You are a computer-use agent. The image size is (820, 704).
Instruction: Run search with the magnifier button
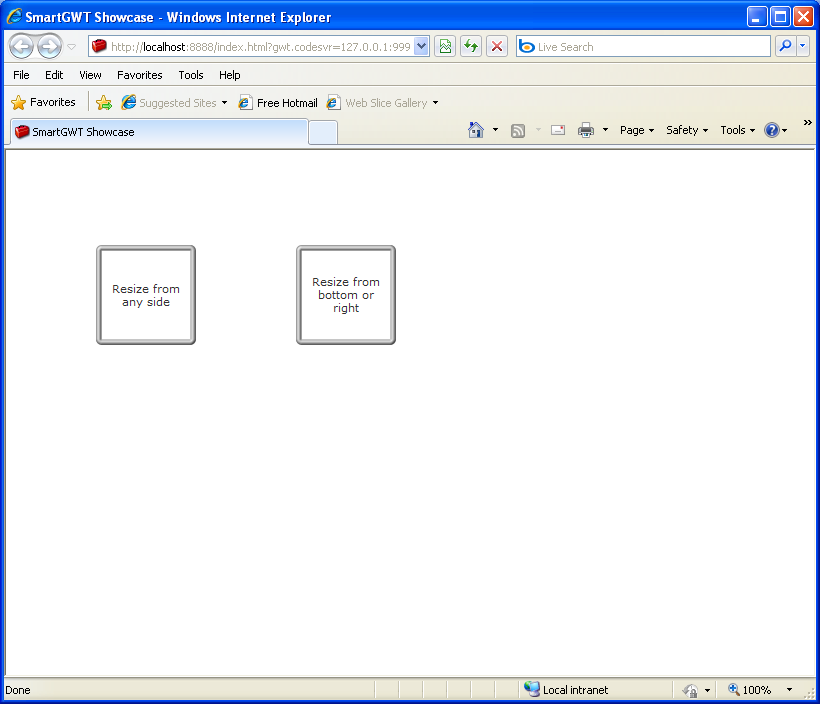click(x=785, y=47)
